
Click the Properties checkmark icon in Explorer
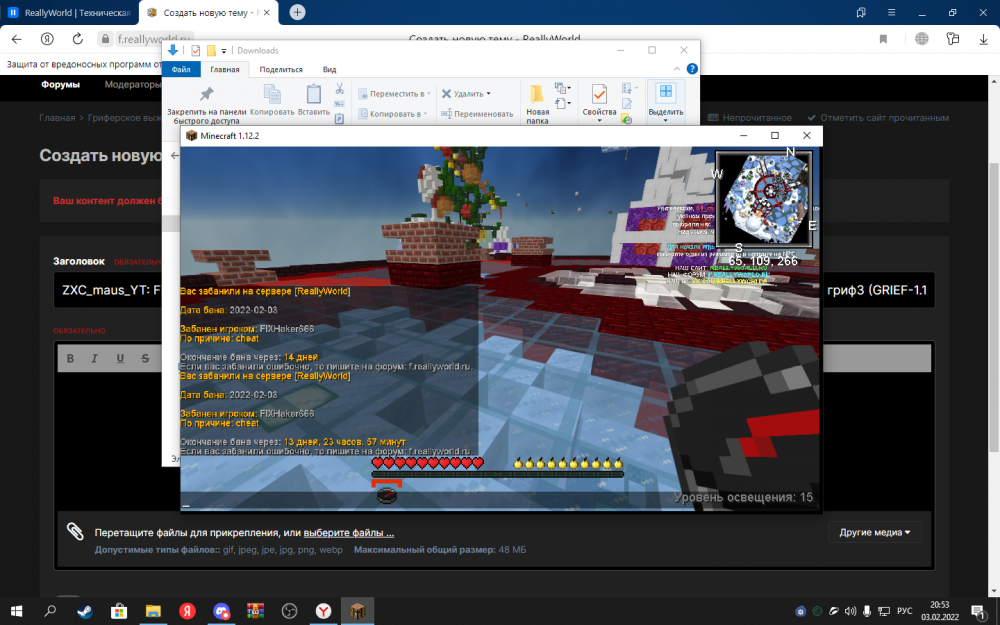click(599, 94)
